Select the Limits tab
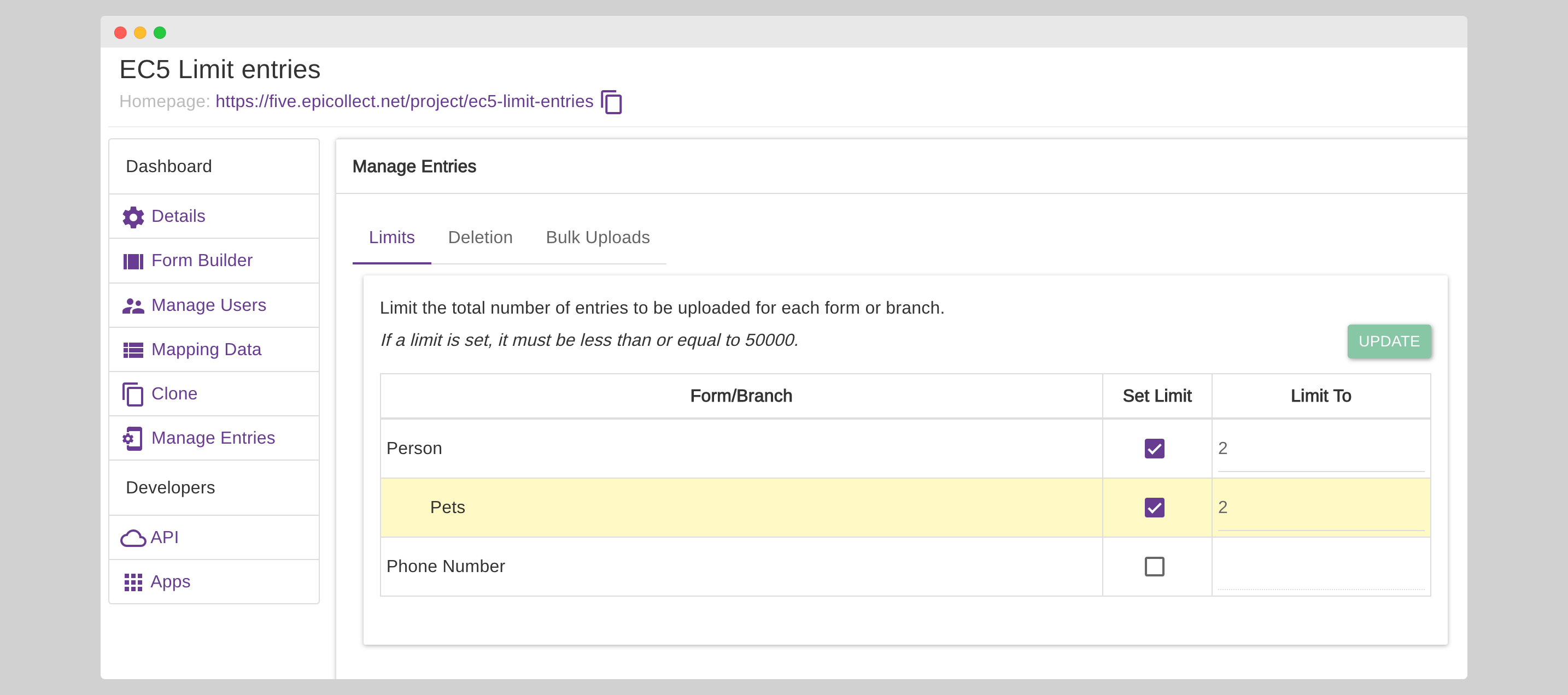The width and height of the screenshot is (1568, 695). (391, 237)
